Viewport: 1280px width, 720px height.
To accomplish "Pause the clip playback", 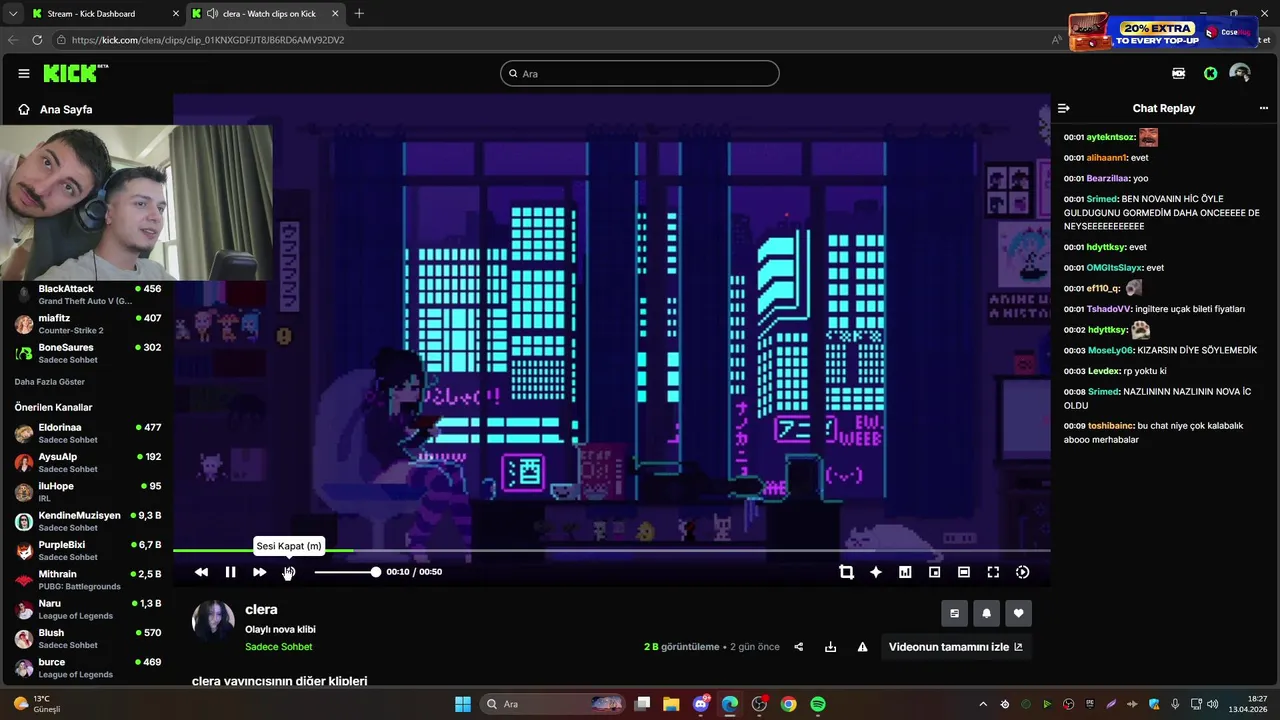I will (230, 572).
